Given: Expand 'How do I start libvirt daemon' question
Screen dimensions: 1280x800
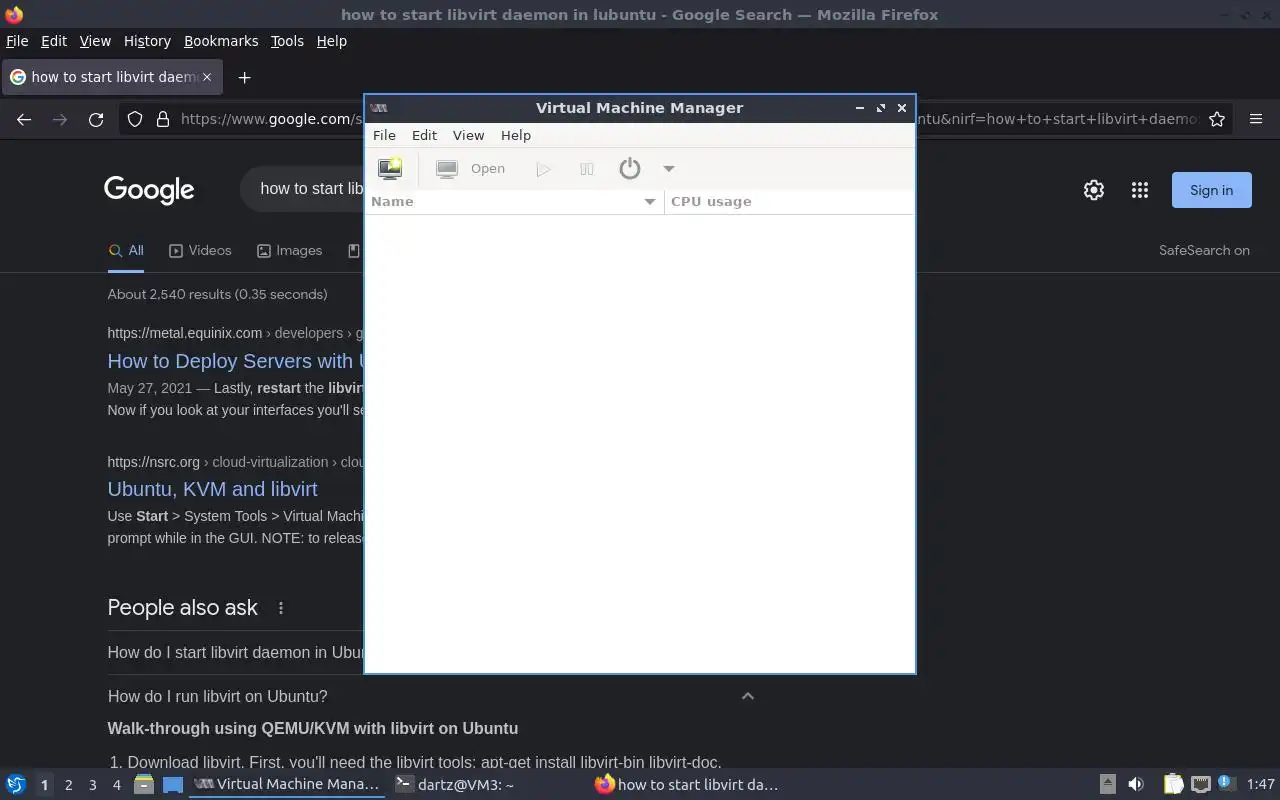Looking at the screenshot, I should tap(236, 652).
